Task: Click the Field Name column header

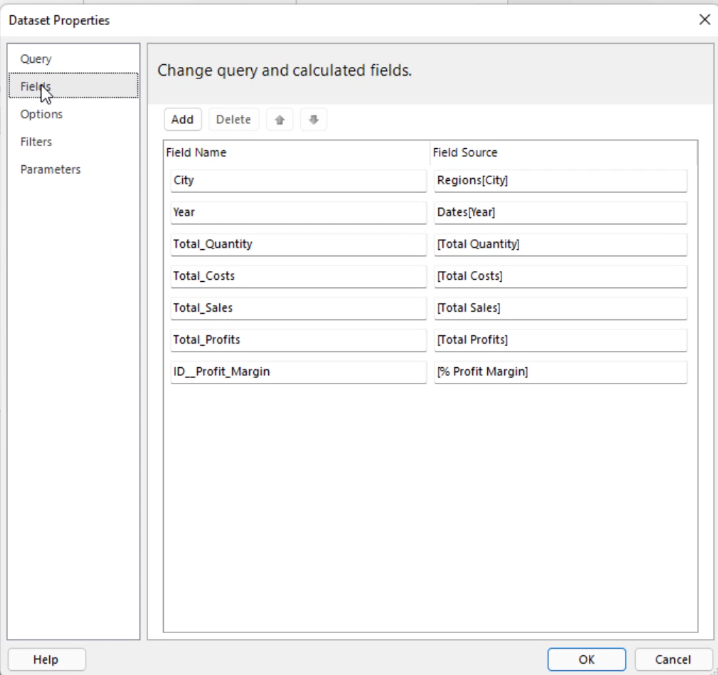Action: [x=297, y=152]
